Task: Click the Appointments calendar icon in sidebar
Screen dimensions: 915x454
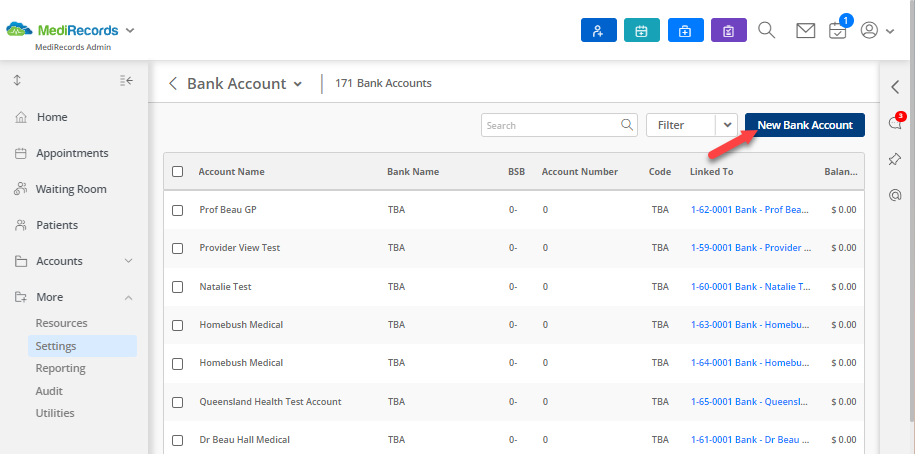Action: pos(21,153)
